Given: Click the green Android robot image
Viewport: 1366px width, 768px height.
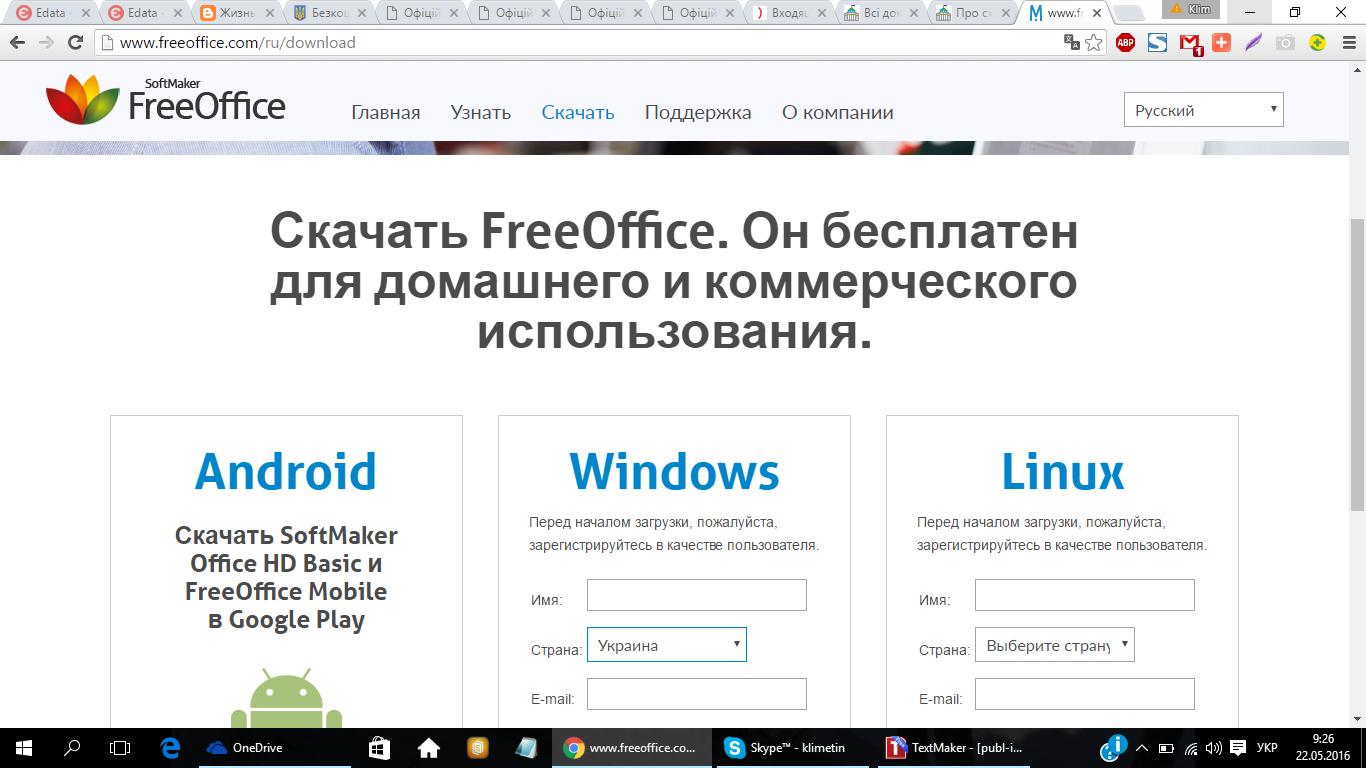Looking at the screenshot, I should coord(286,698).
